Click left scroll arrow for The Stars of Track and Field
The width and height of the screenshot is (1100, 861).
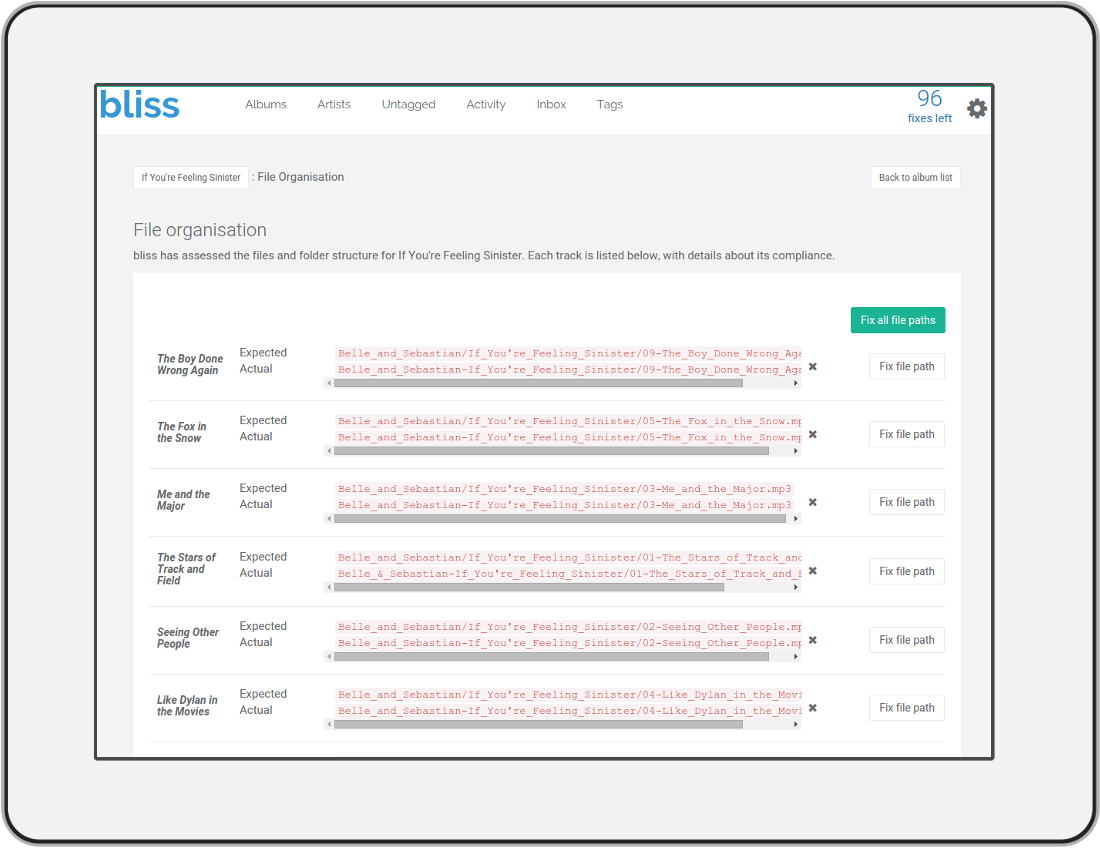pyautogui.click(x=329, y=587)
